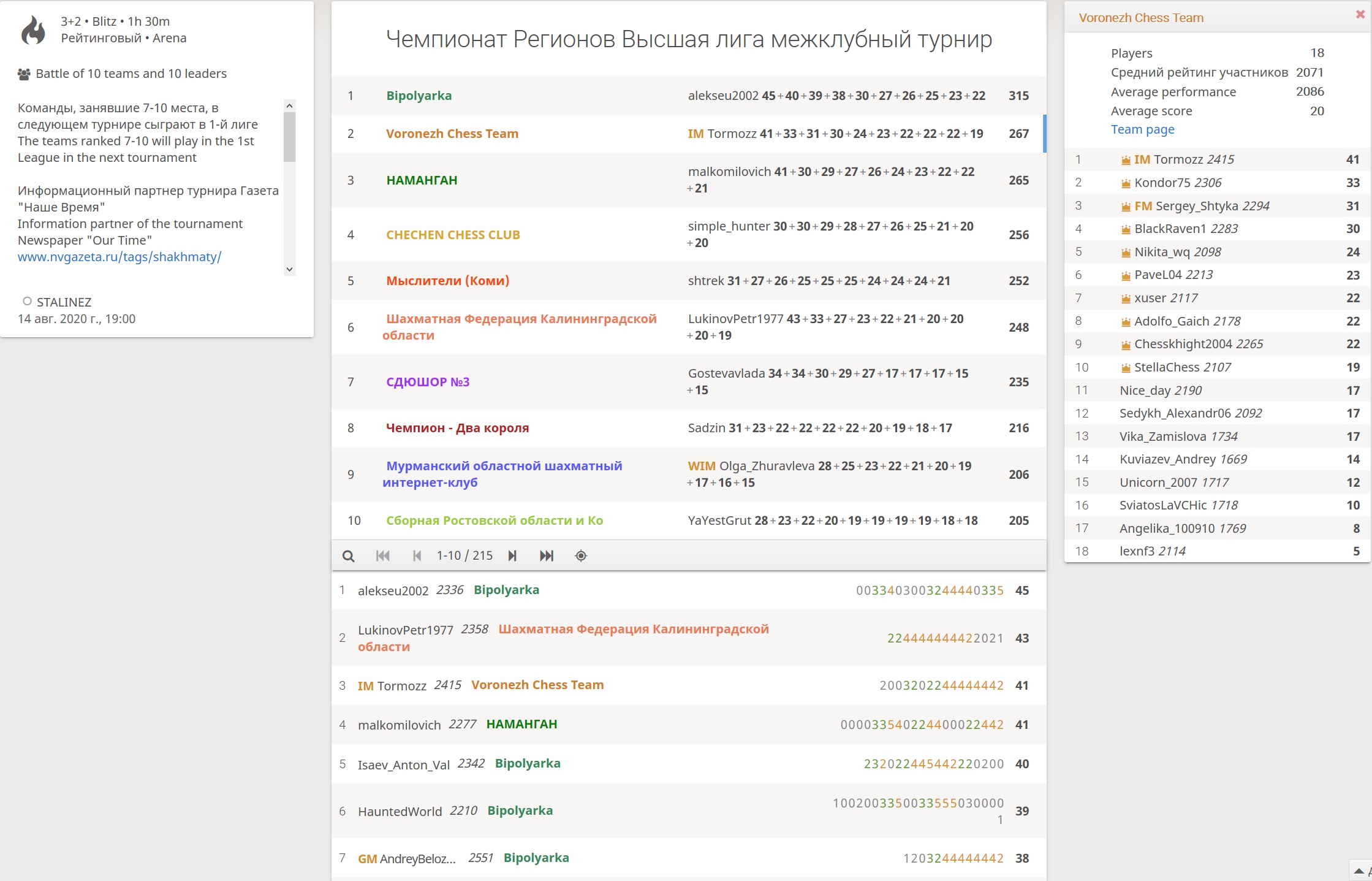Open alekseu2002 player row in leaderboard

click(x=689, y=590)
